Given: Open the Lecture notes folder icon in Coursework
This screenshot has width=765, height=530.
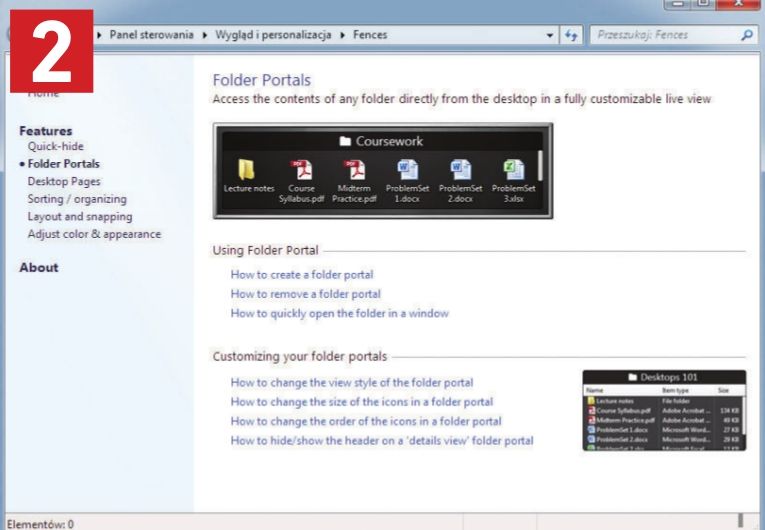Looking at the screenshot, I should [x=247, y=169].
